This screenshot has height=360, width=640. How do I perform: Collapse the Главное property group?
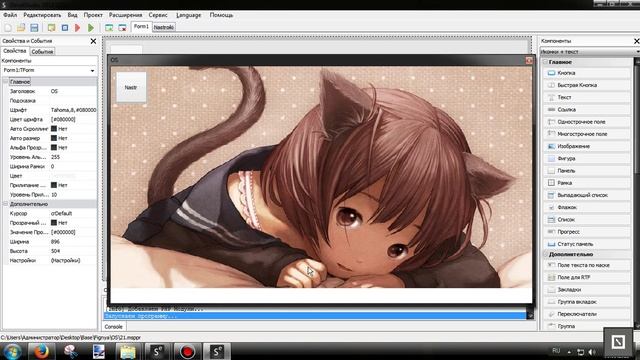(x=6, y=82)
